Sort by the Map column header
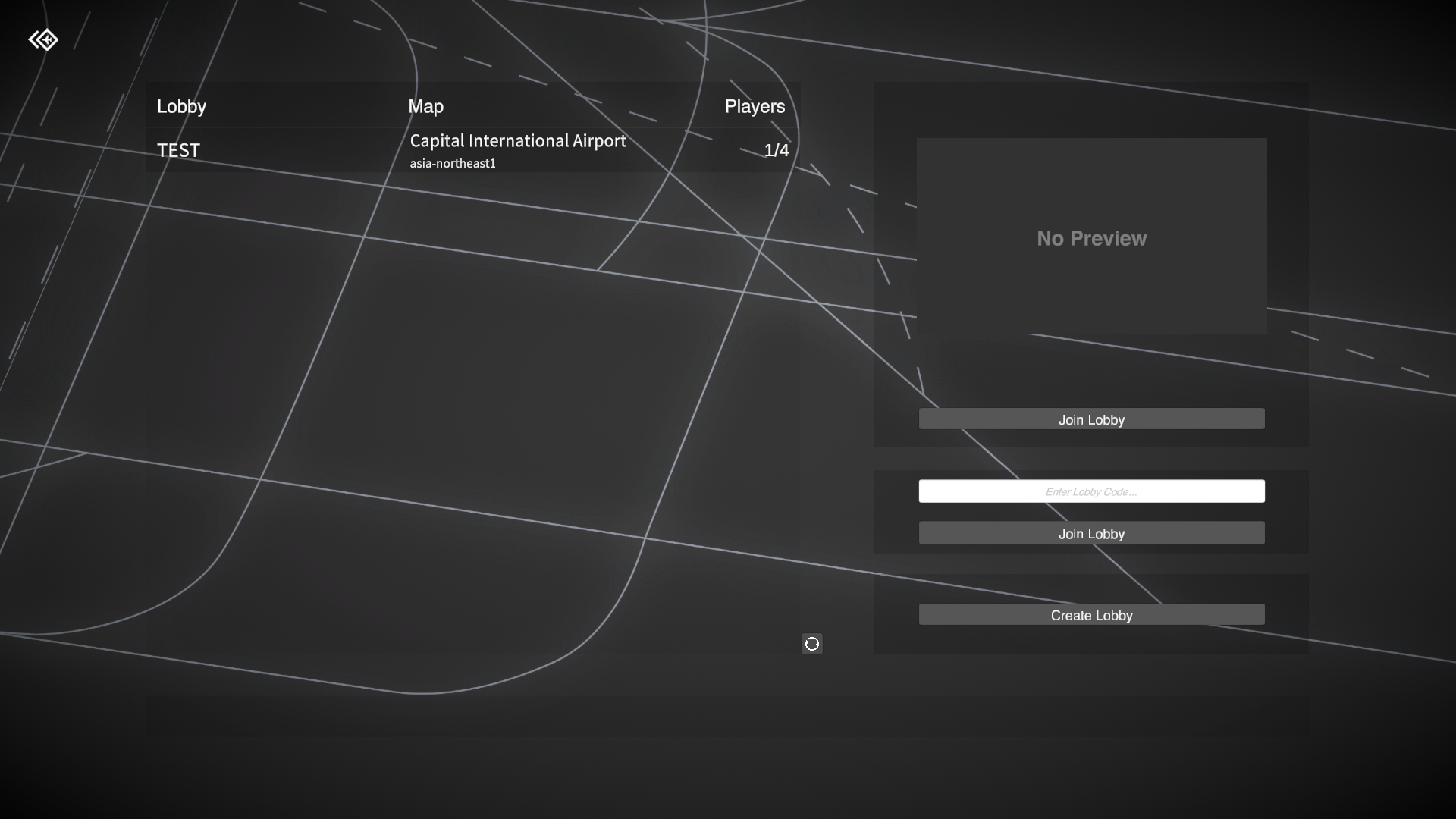This screenshot has height=819, width=1456. [x=425, y=106]
